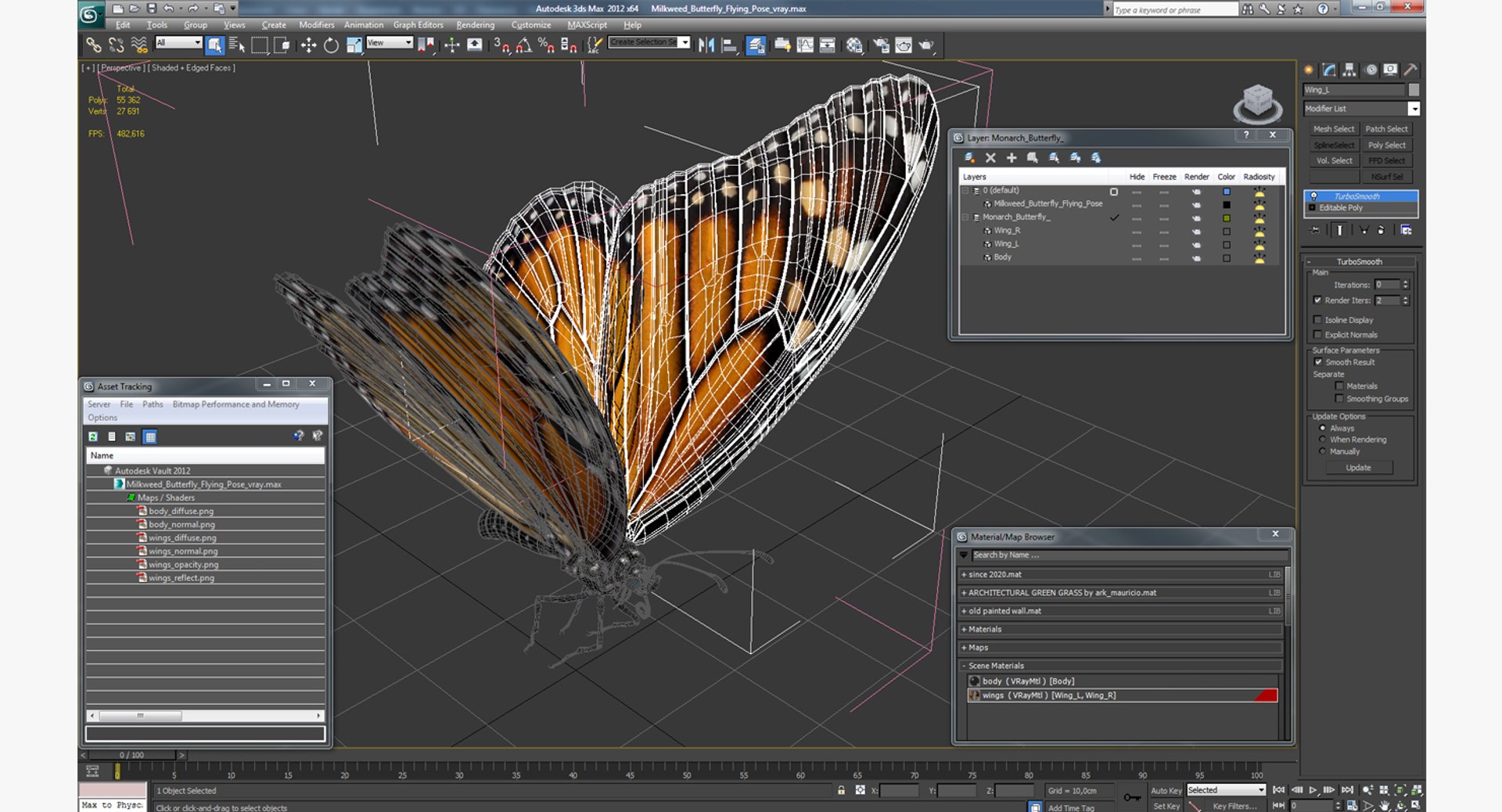Open the MAXScript menu

(587, 25)
